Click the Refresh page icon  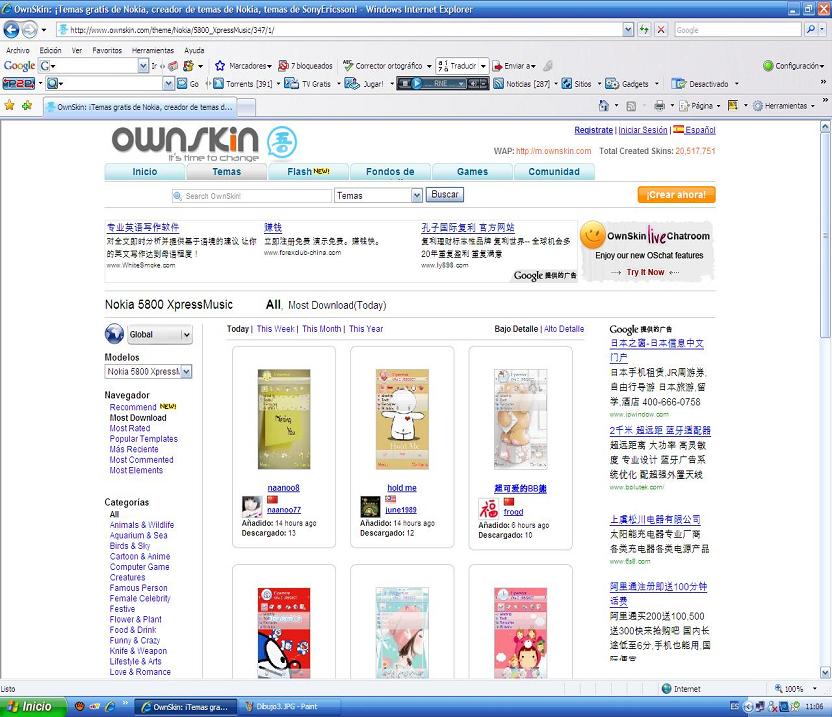pyautogui.click(x=644, y=30)
